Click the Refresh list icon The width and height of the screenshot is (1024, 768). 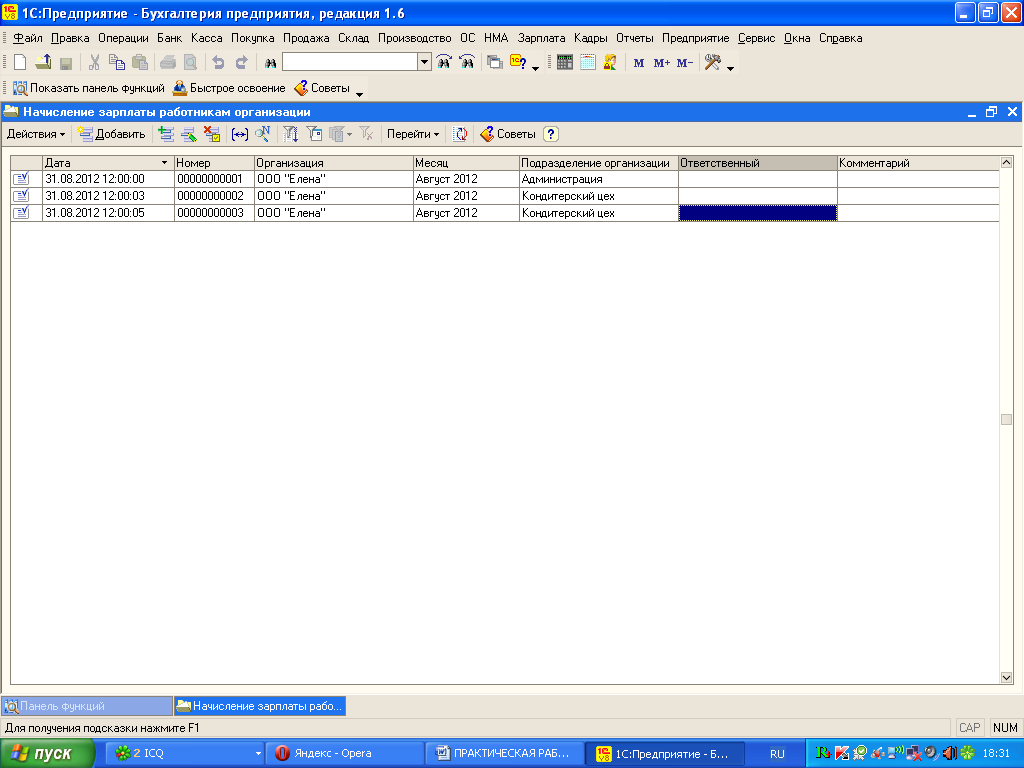(x=460, y=135)
